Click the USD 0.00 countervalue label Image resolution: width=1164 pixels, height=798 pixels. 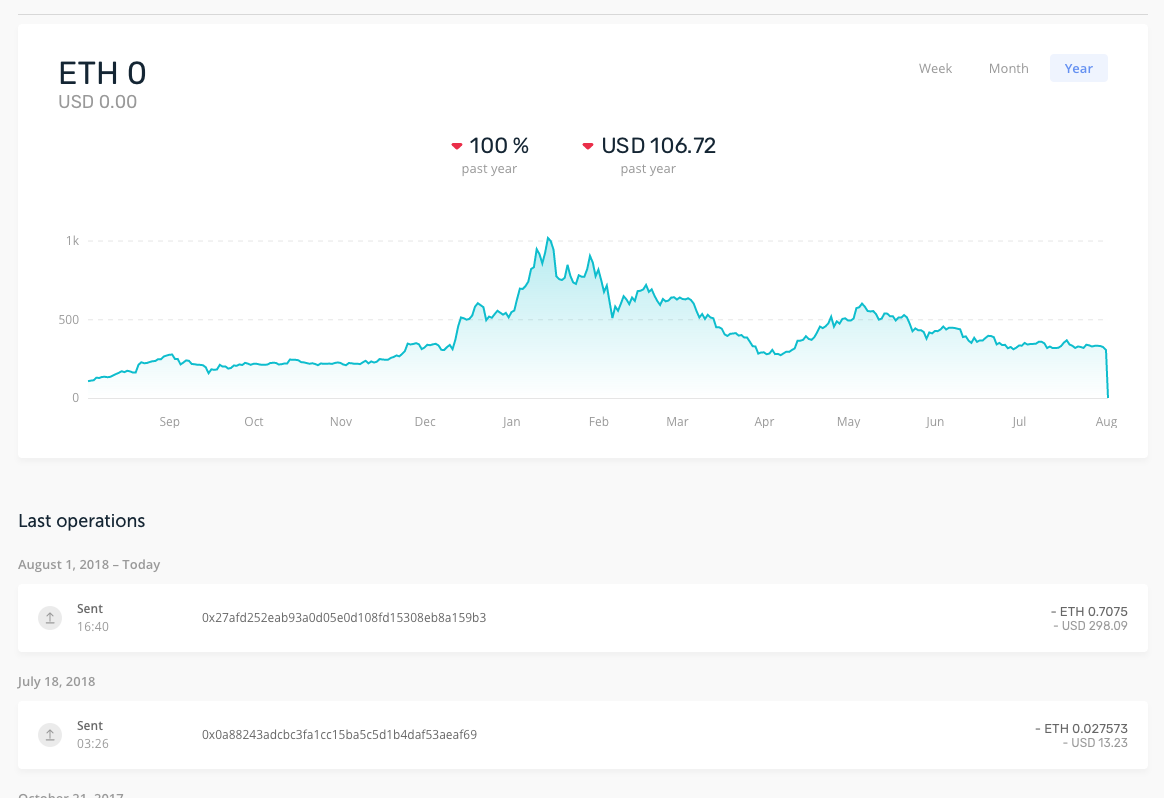[97, 101]
